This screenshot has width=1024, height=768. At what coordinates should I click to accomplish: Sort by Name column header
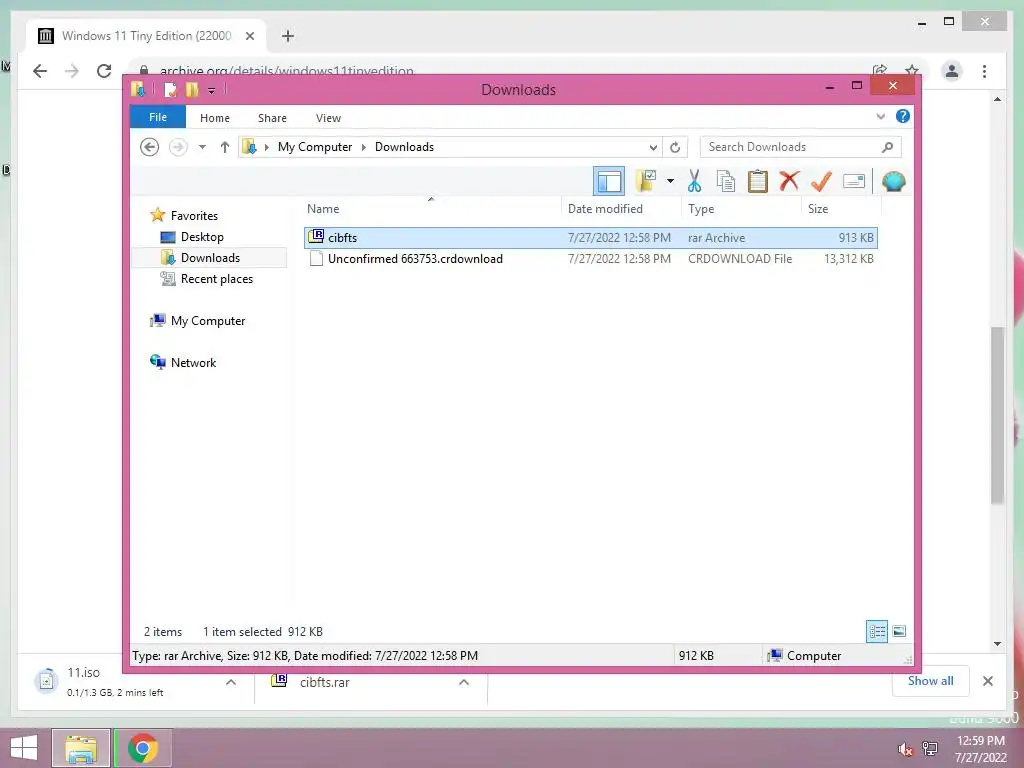[323, 209]
